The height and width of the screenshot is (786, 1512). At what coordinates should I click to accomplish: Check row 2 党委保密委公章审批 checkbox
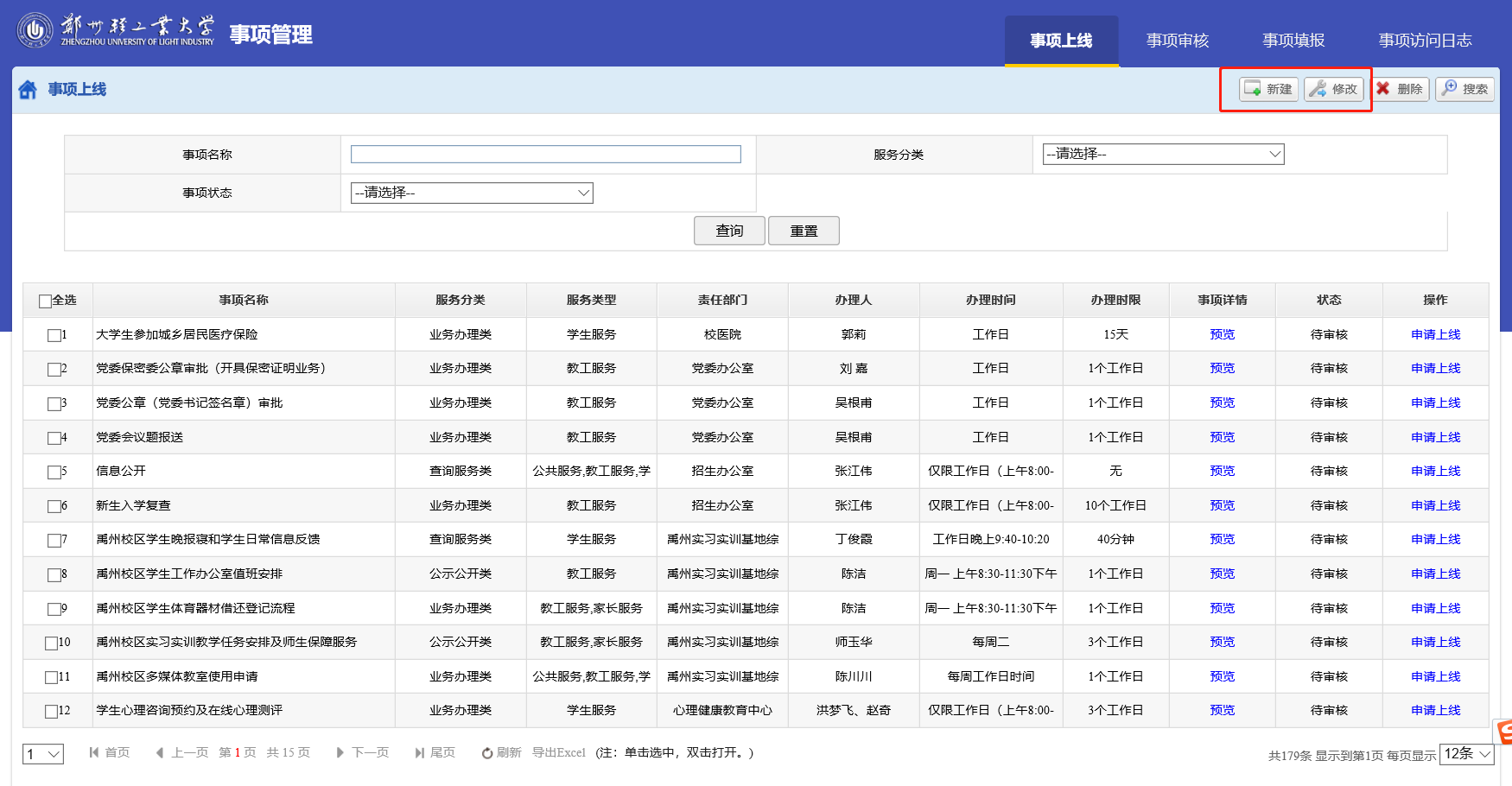54,370
